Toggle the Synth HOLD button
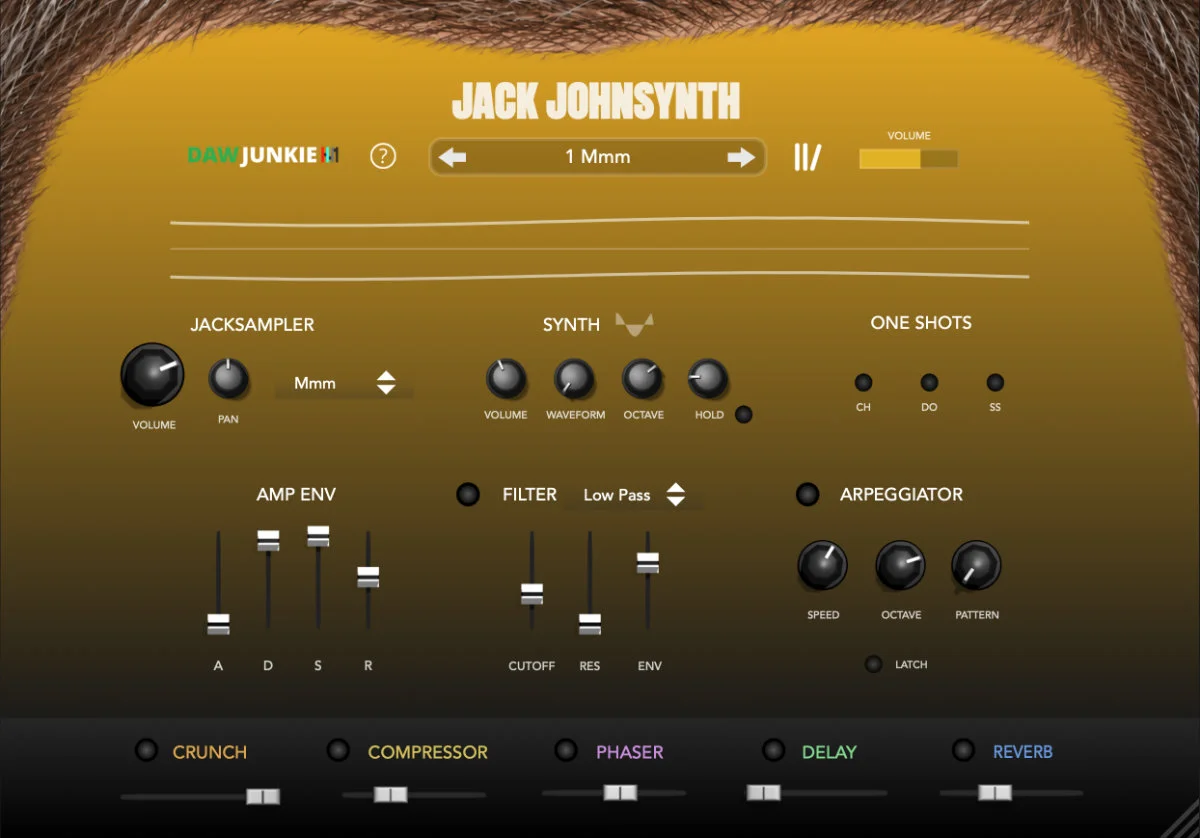The image size is (1200, 838). (743, 414)
